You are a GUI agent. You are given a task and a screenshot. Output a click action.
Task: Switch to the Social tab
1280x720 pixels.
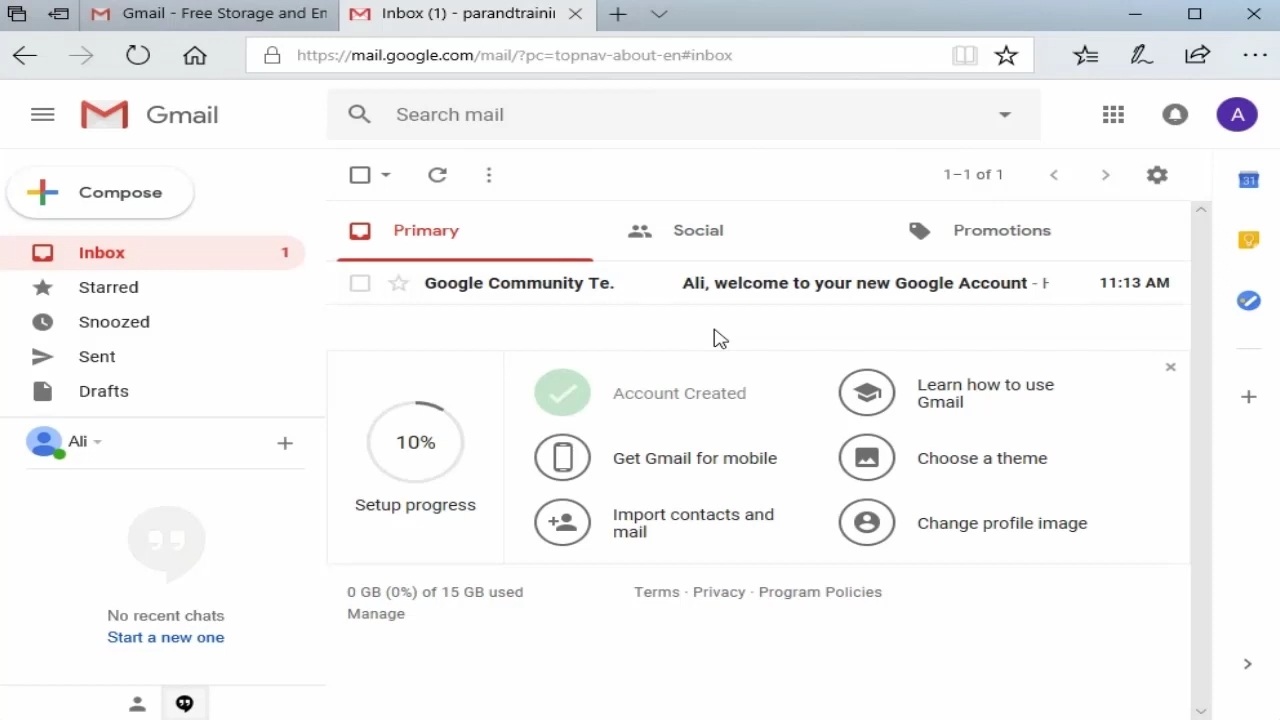click(697, 231)
